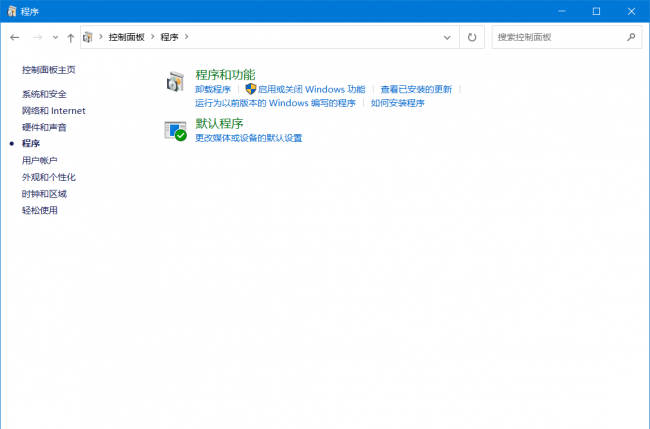Expand the chevron after 控制面板 in the breadcrumb

pos(153,37)
